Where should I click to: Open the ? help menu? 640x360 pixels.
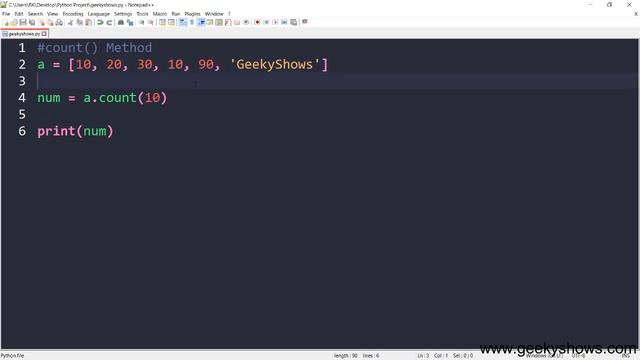(229, 14)
